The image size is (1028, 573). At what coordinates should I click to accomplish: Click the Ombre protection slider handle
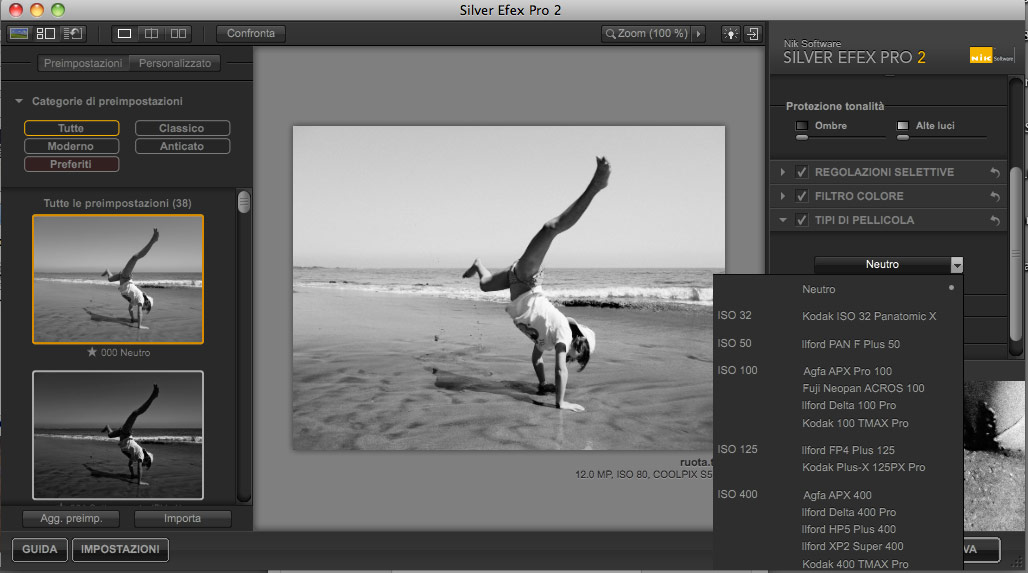[802, 138]
